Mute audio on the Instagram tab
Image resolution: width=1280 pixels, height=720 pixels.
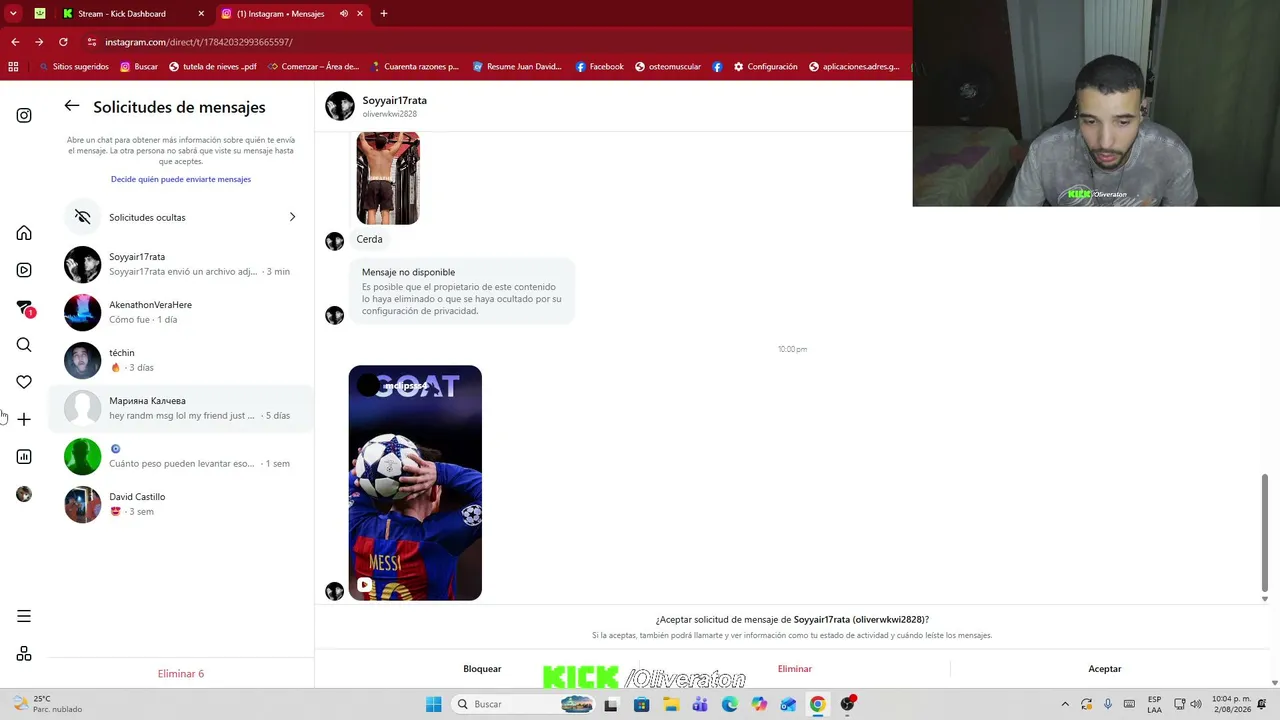(x=344, y=14)
